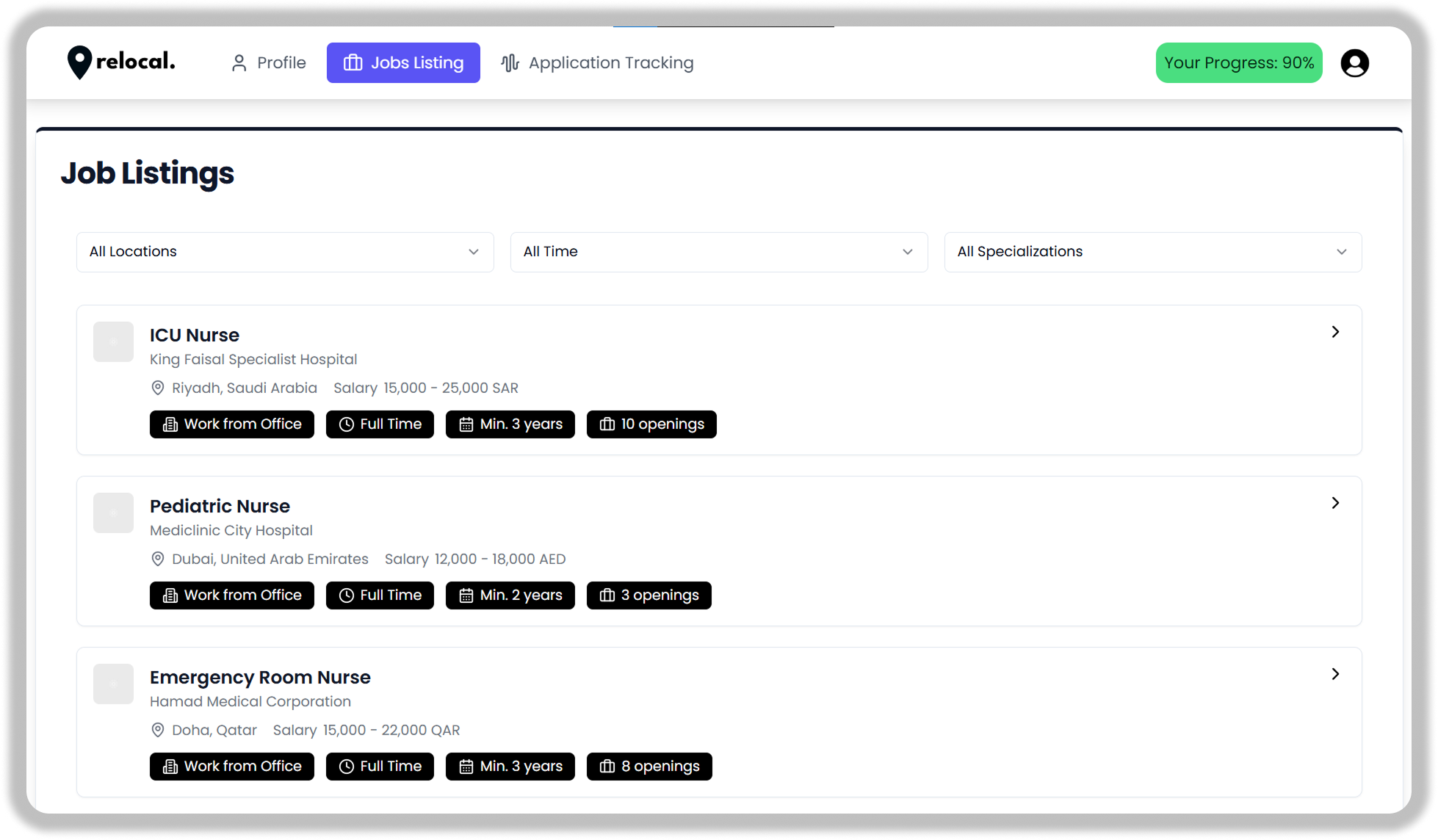Click calendar icon in Min. 2 years tag
The image size is (1438, 840).
[466, 595]
